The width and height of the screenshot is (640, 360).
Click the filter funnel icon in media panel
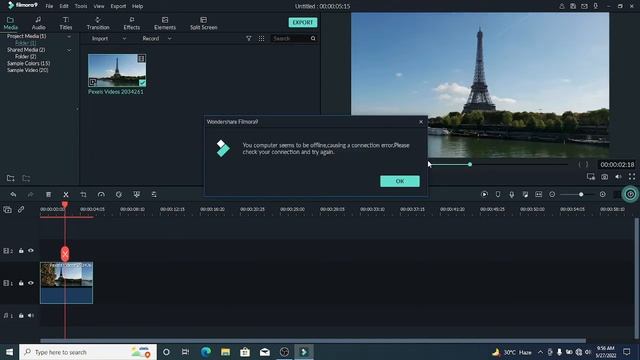coord(249,38)
